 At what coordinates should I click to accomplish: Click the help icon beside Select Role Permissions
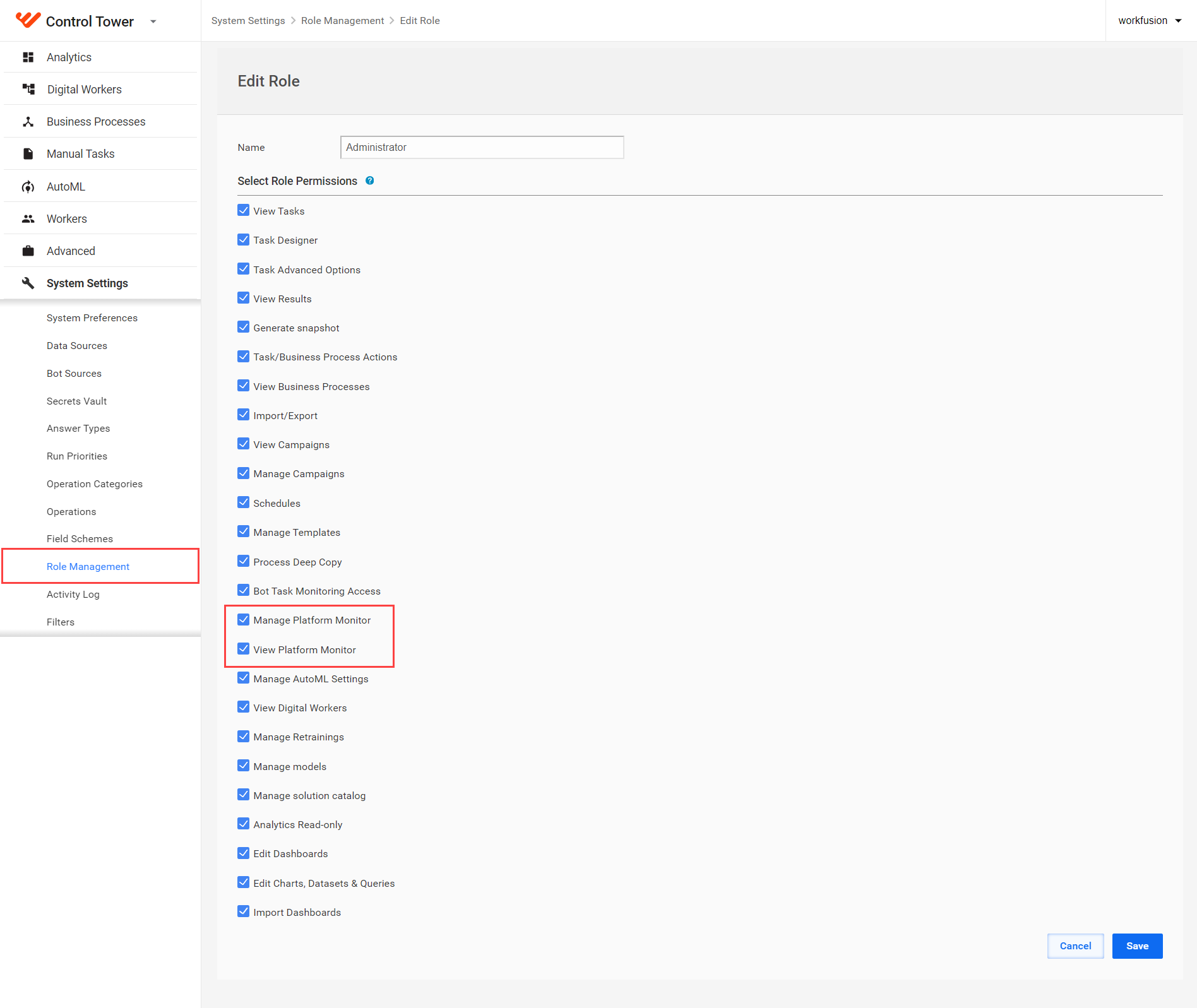(370, 181)
